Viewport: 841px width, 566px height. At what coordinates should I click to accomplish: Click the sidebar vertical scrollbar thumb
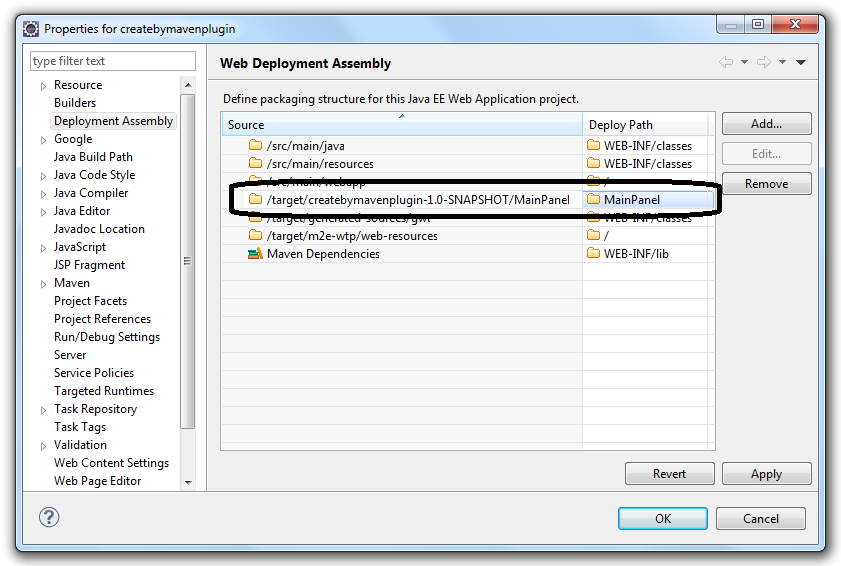click(188, 260)
